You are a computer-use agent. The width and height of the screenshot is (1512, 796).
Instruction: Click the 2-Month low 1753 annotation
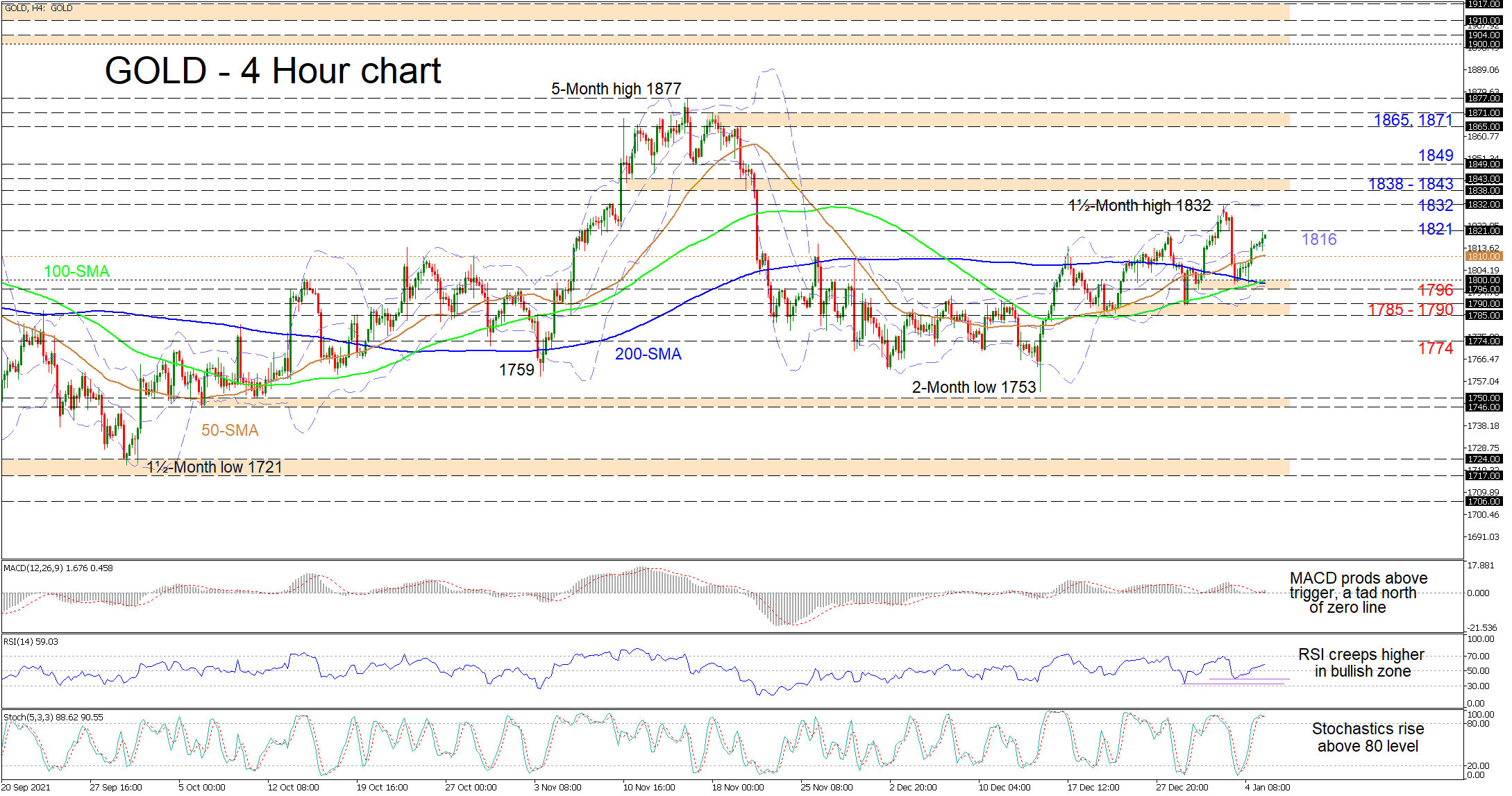coord(973,387)
